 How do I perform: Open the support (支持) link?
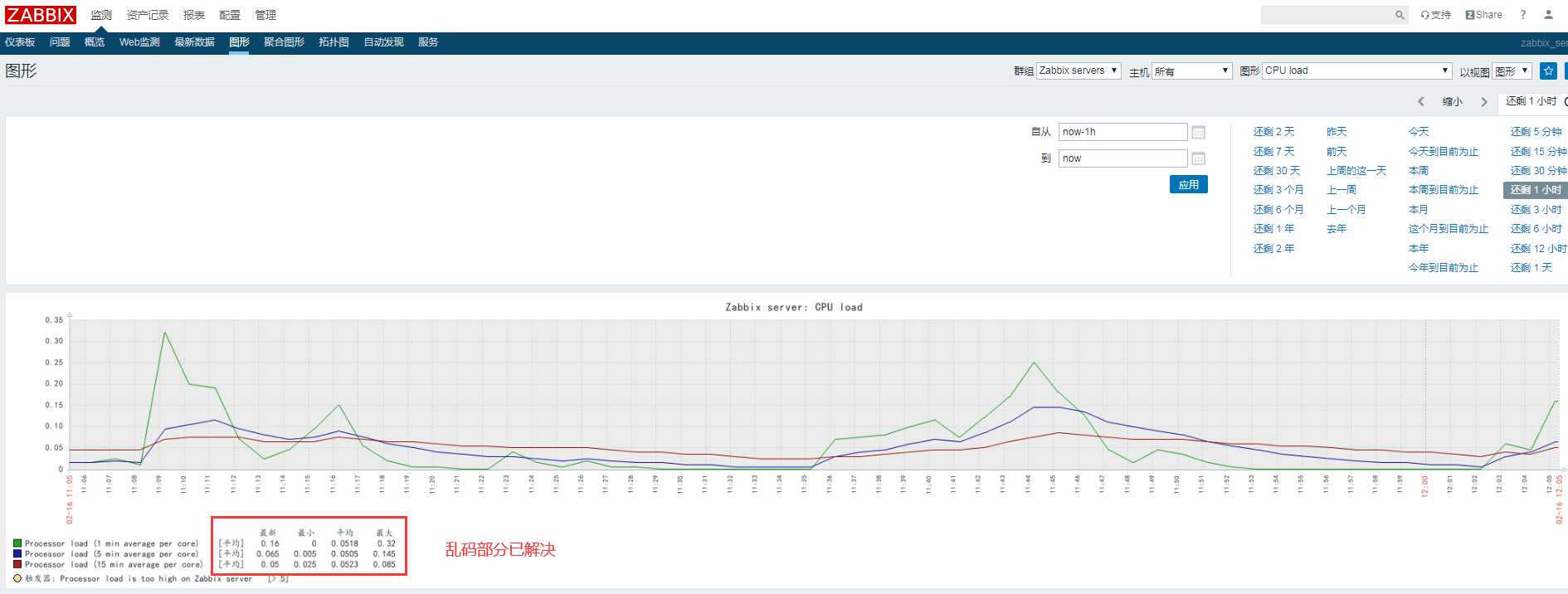coord(1436,15)
